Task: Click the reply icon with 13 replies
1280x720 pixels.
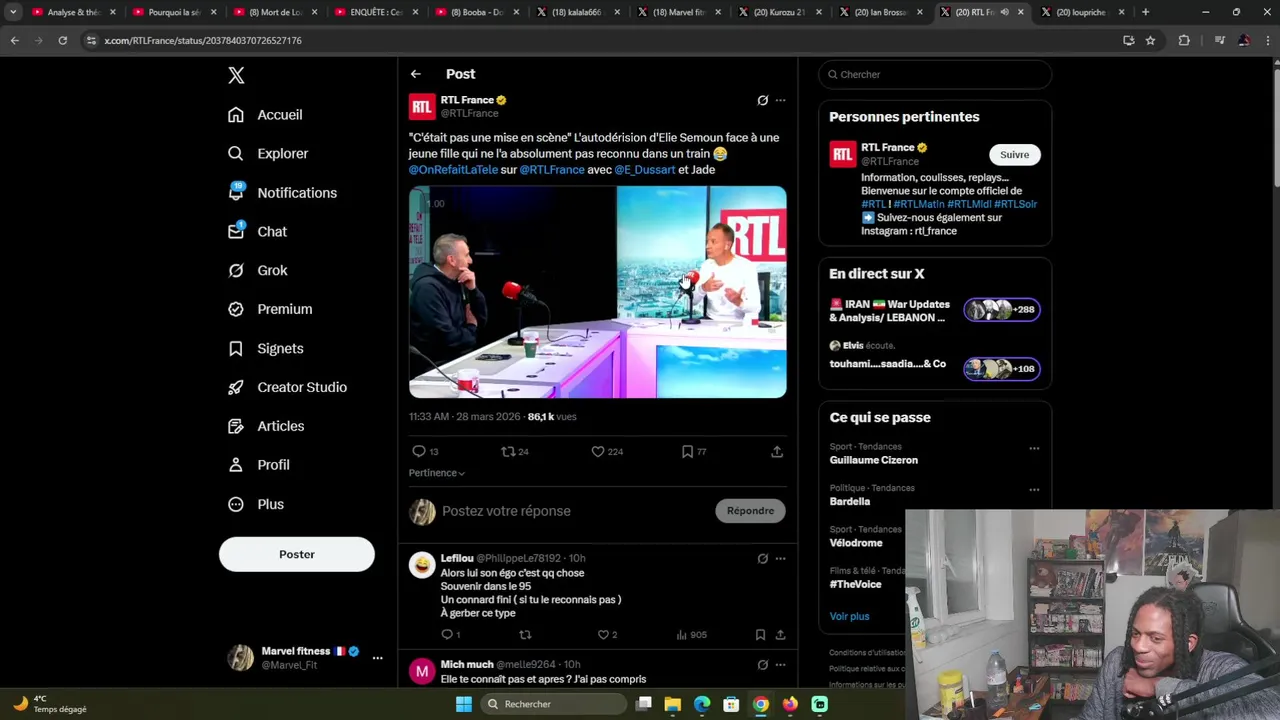Action: pyautogui.click(x=419, y=452)
